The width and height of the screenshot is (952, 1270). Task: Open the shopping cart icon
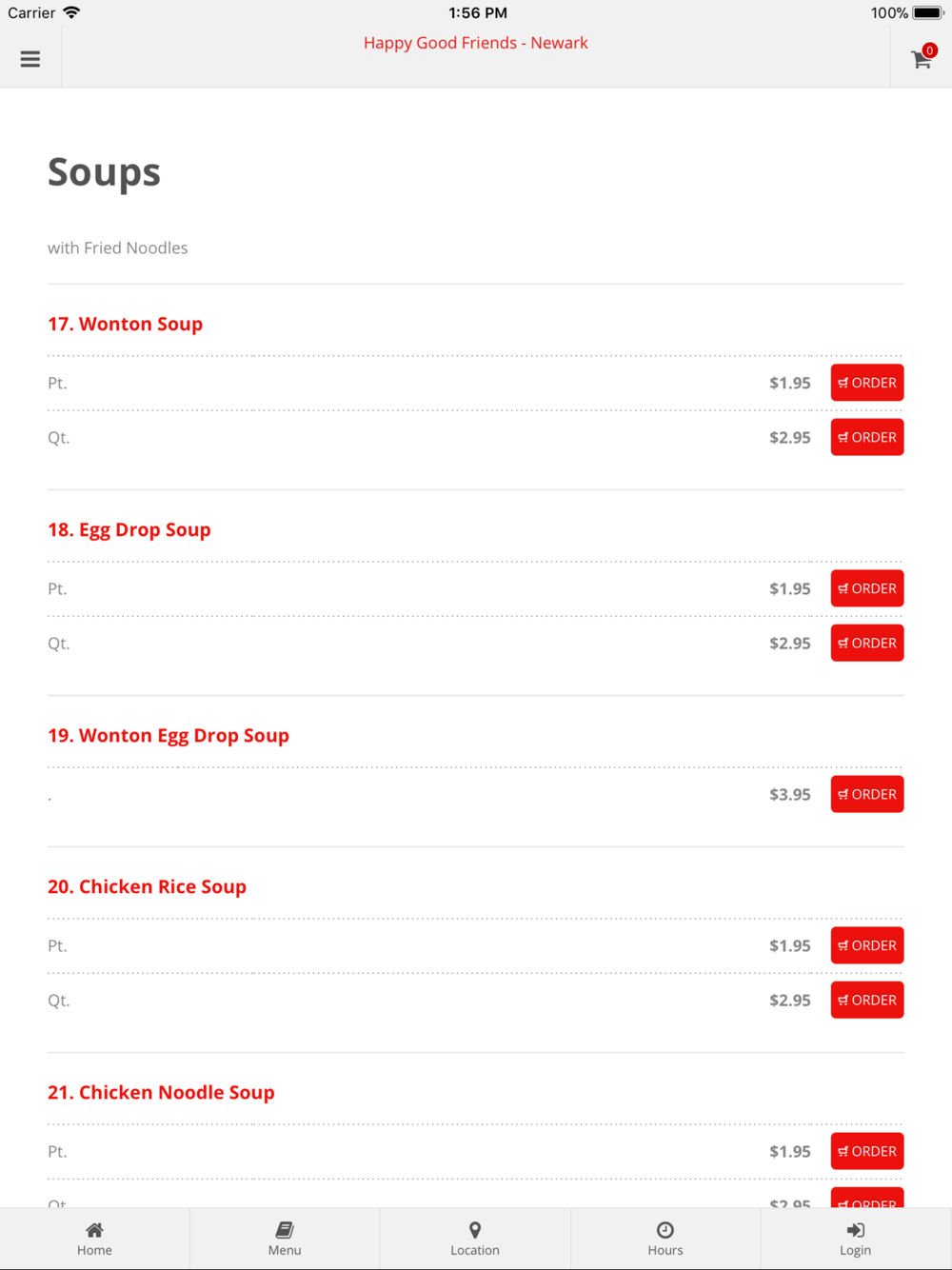[x=922, y=58]
